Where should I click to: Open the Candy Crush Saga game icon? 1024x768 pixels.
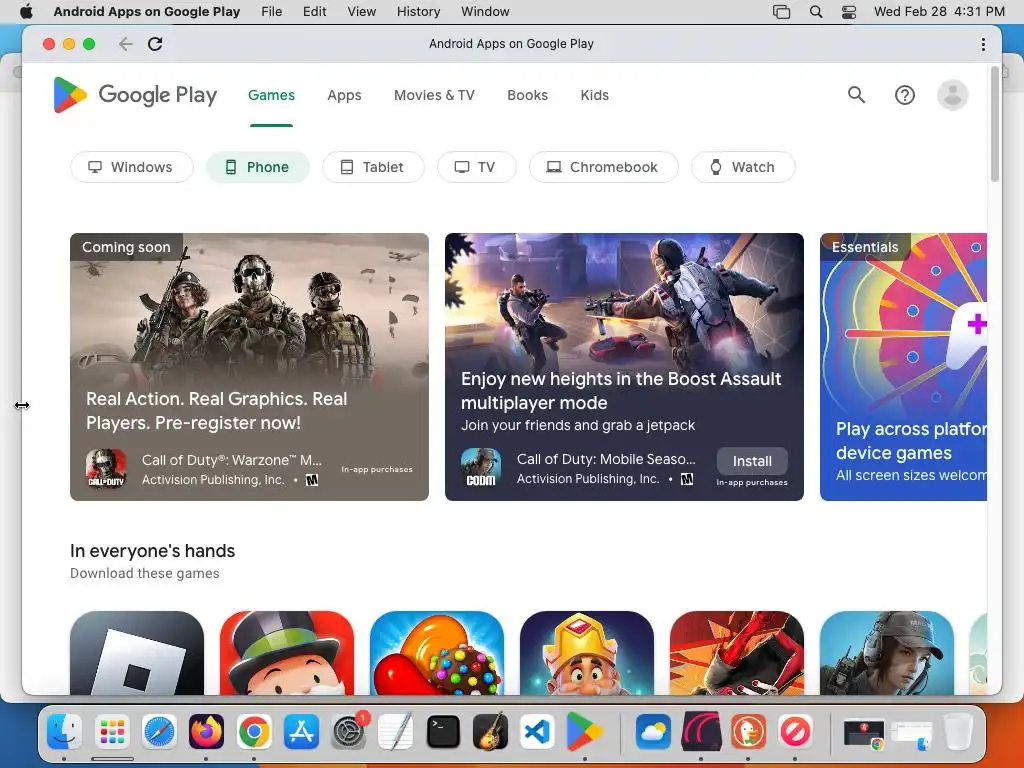click(x=437, y=653)
